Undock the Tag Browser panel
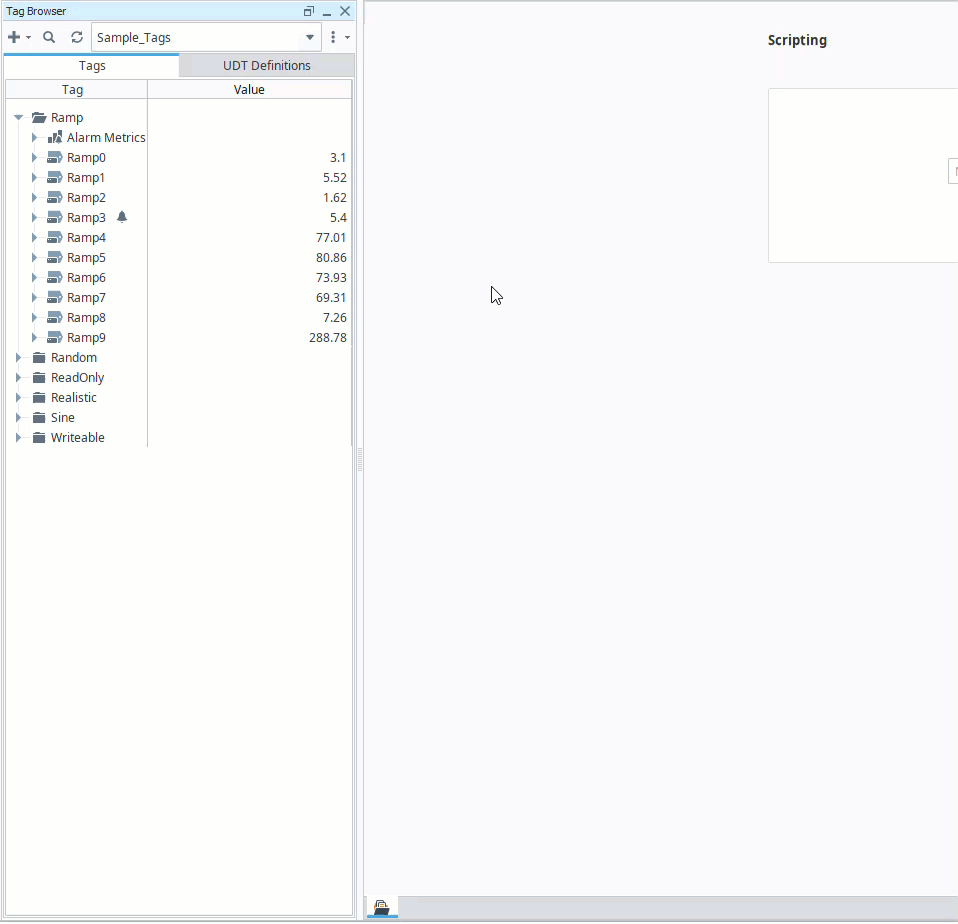Screen dimensions: 958x924 pyautogui.click(x=309, y=11)
